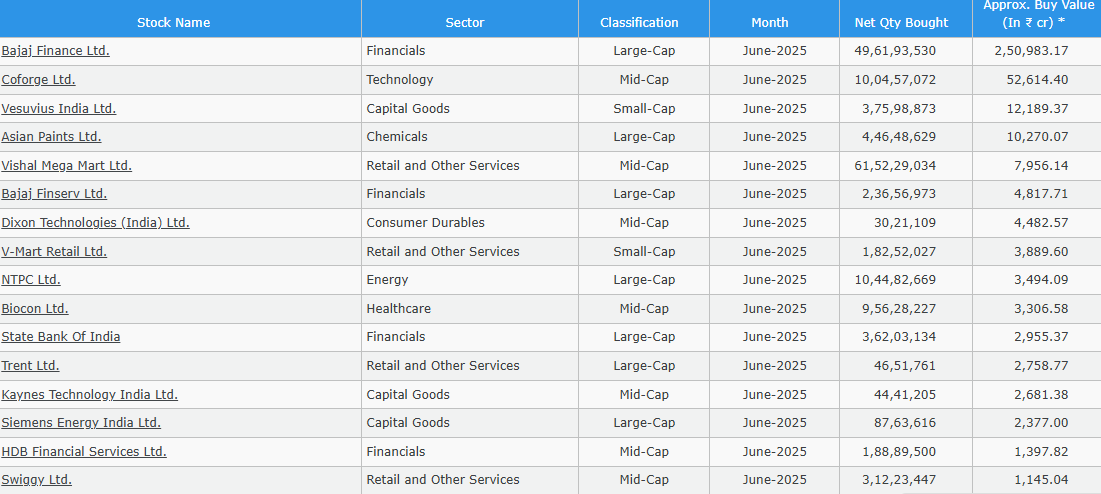Go to V-Mart Retail Ltd. page
Screen dimensions: 1101x494
54,252
